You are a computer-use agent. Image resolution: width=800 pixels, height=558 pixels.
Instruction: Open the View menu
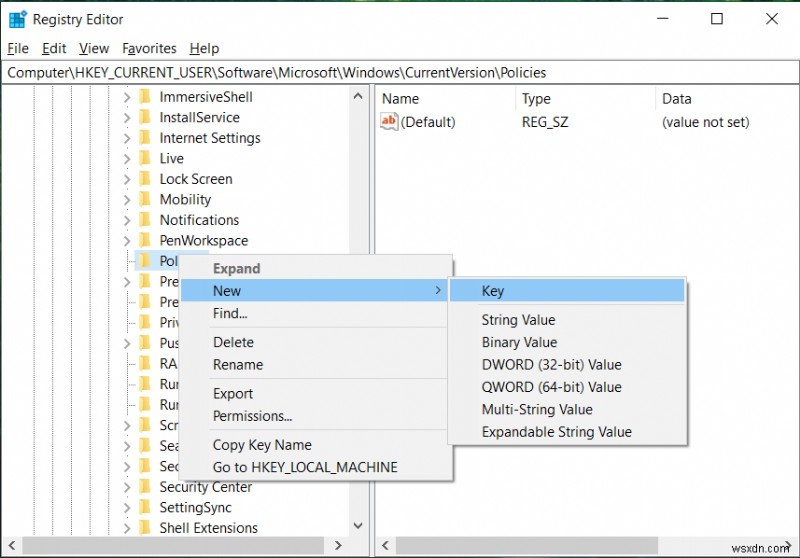click(x=94, y=48)
